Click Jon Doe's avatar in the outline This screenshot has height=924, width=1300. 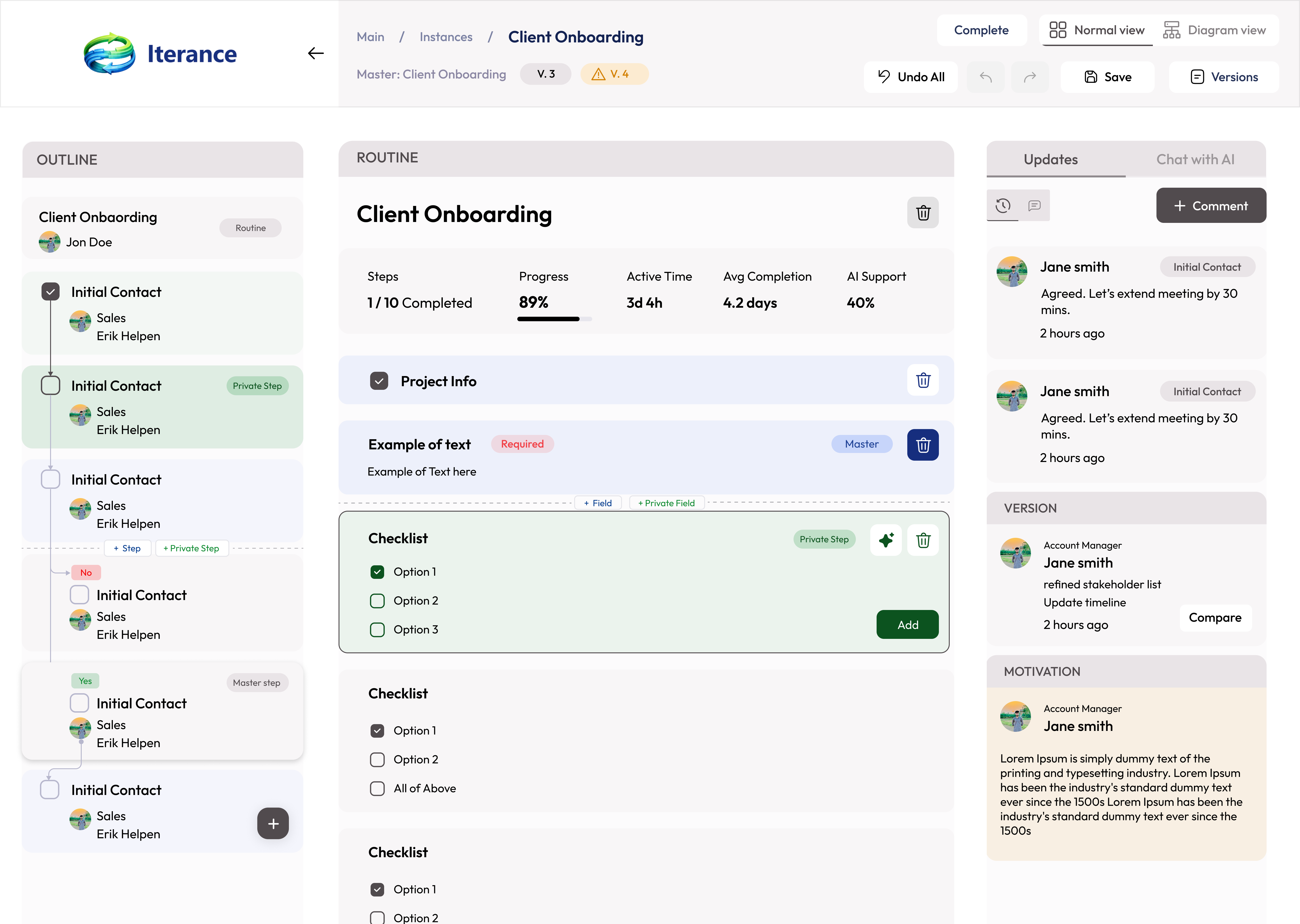[x=49, y=242]
